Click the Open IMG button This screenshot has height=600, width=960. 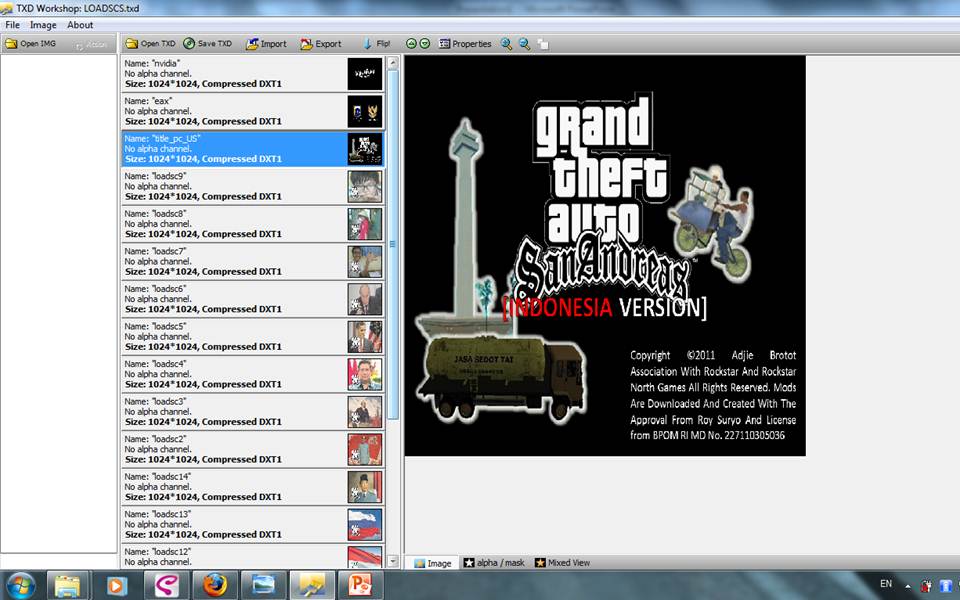point(31,44)
